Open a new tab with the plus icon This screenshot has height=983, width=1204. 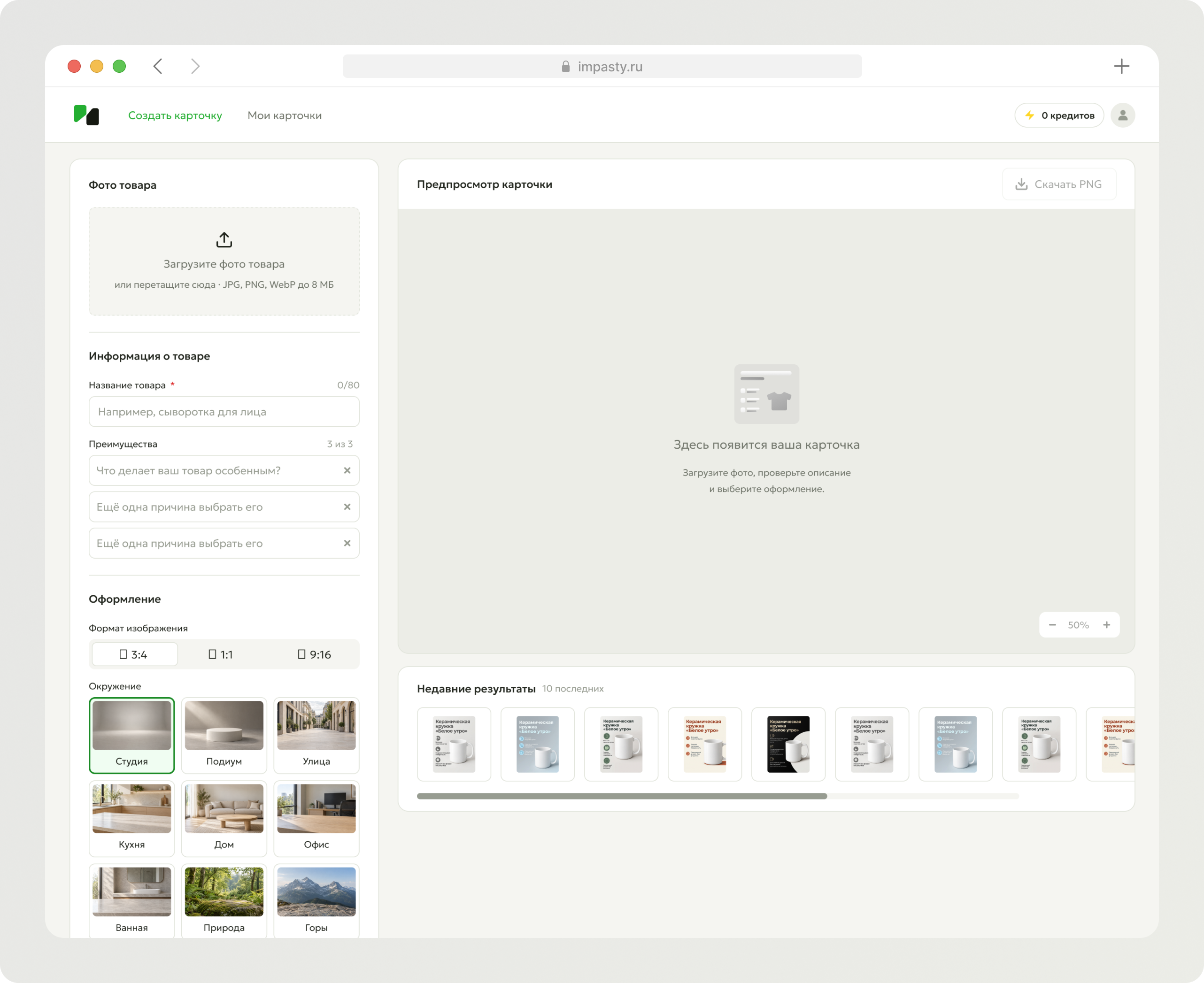click(x=1121, y=66)
